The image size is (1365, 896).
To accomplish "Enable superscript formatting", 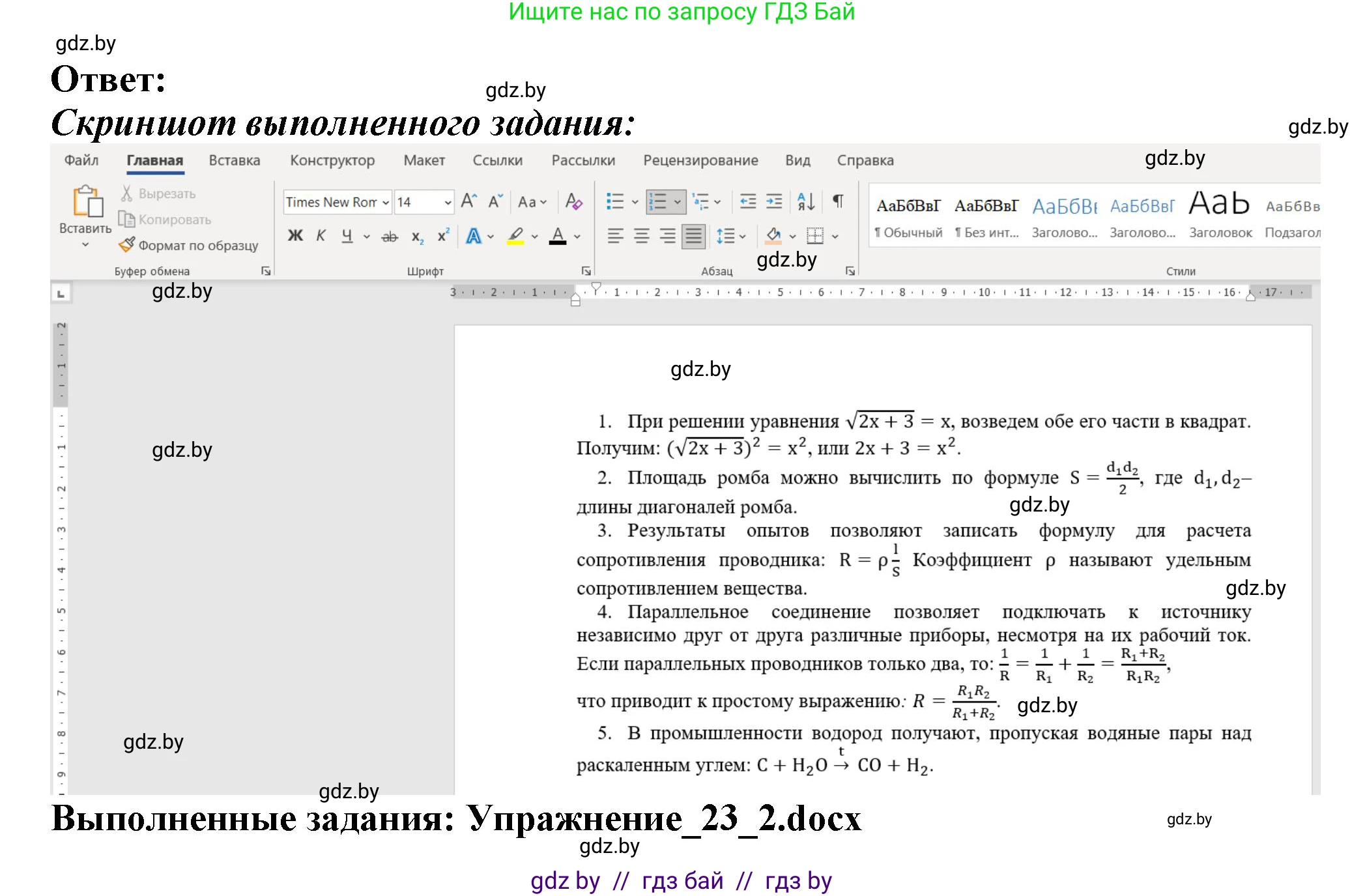I will pos(442,235).
